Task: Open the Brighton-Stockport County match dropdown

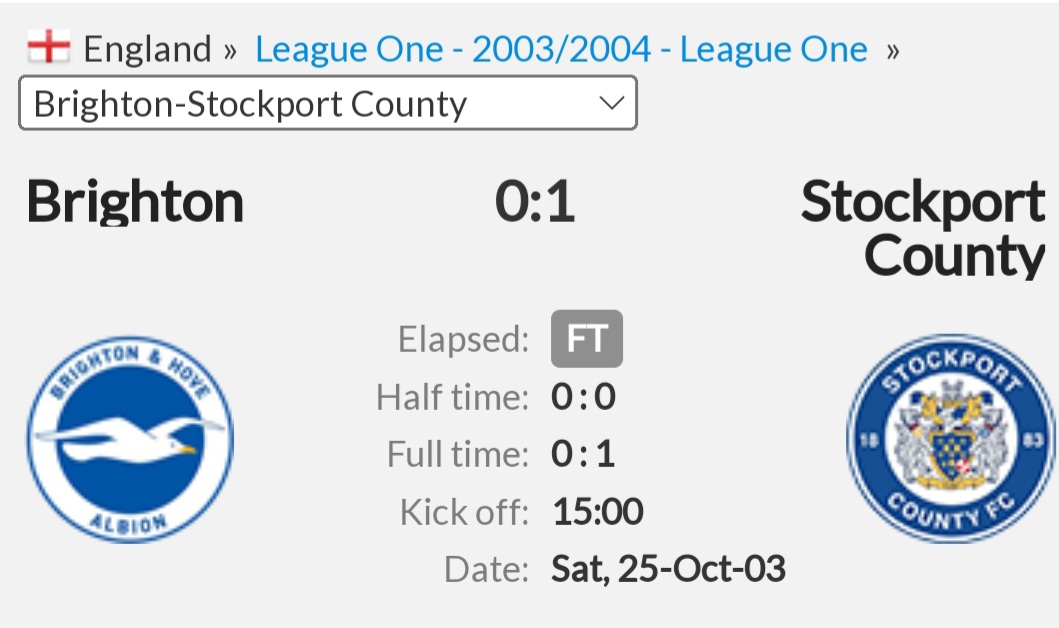Action: pyautogui.click(x=328, y=103)
